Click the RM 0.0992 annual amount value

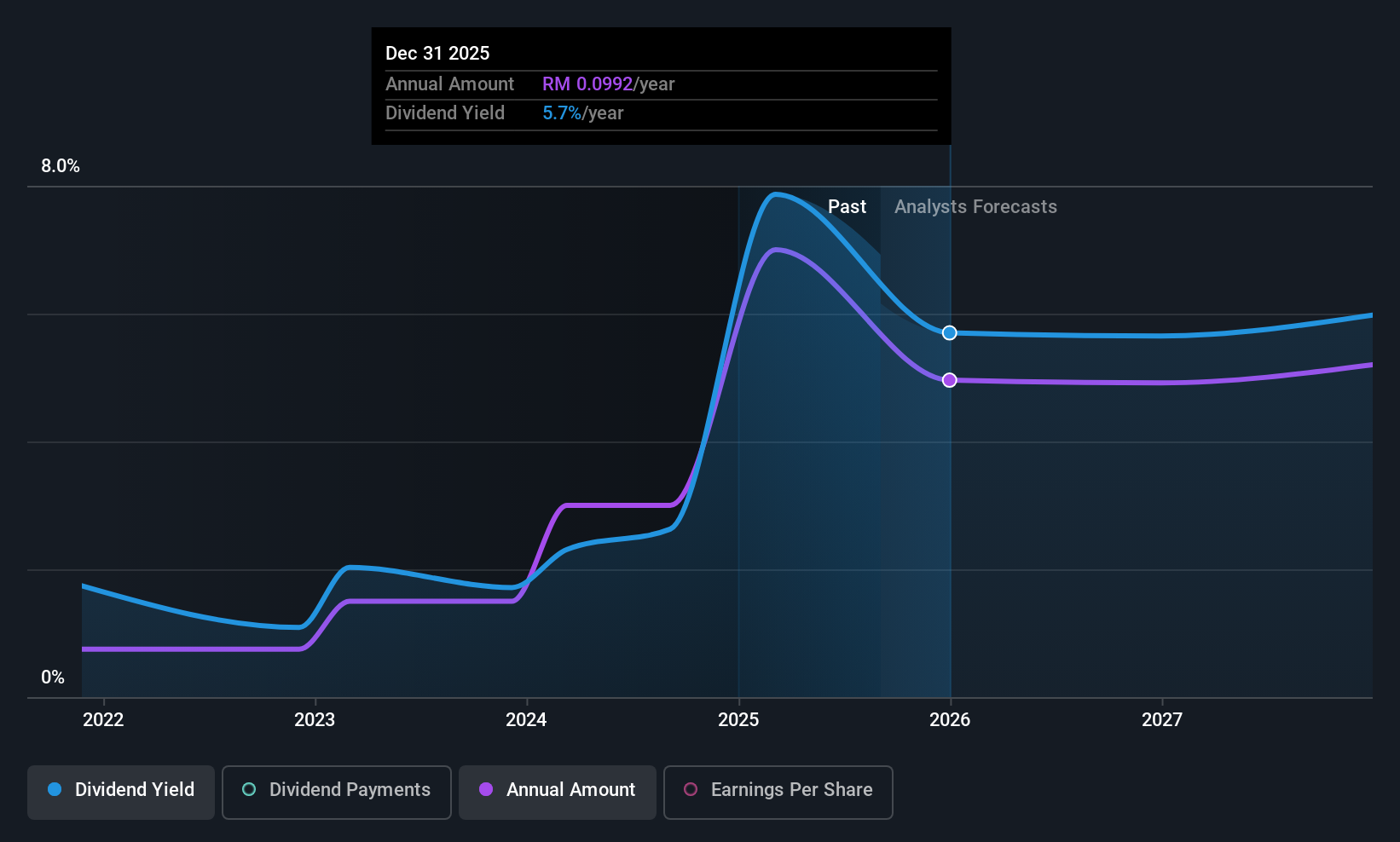pos(587,84)
